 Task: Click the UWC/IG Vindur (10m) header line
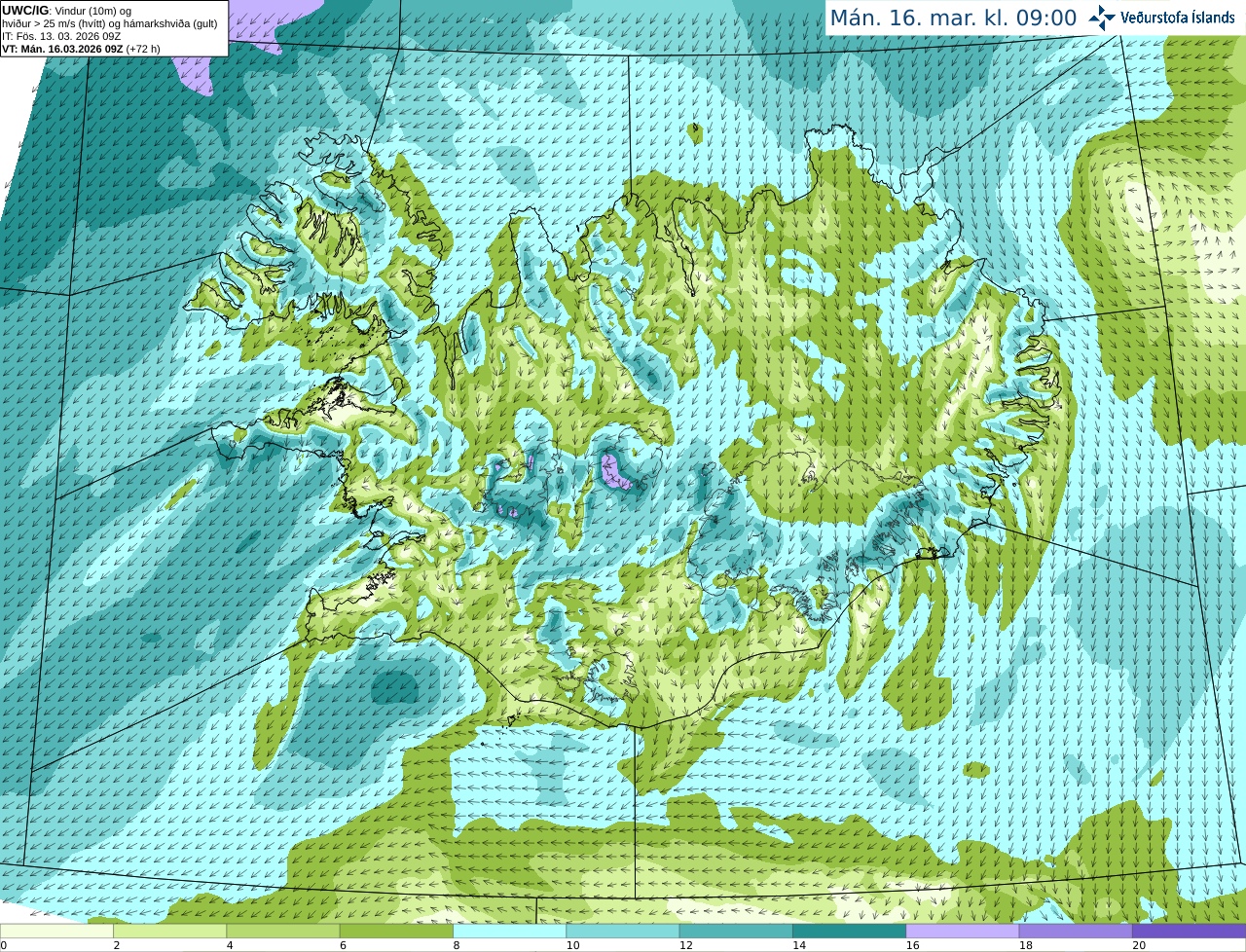coord(66,11)
